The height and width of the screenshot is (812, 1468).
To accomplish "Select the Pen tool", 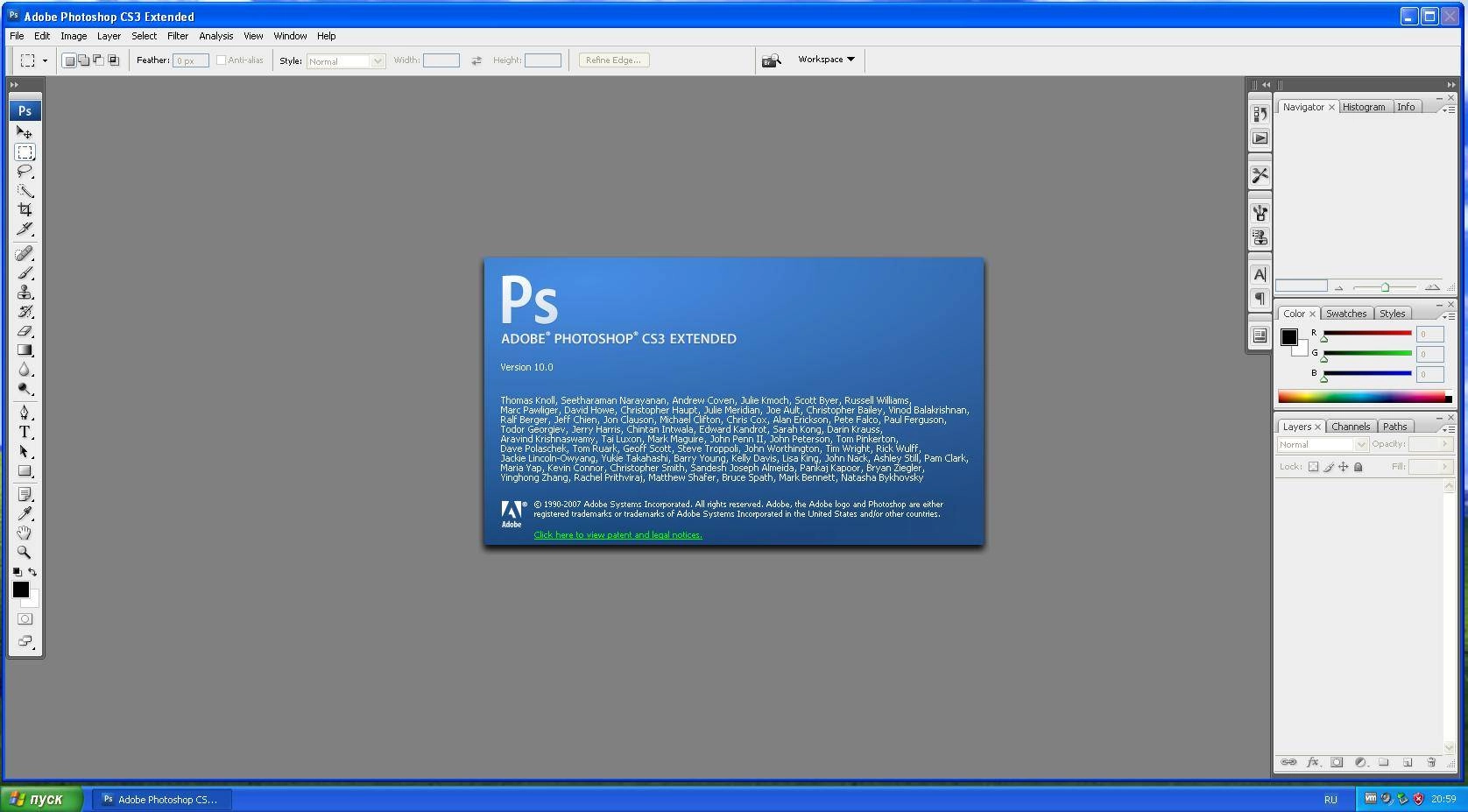I will [25, 413].
